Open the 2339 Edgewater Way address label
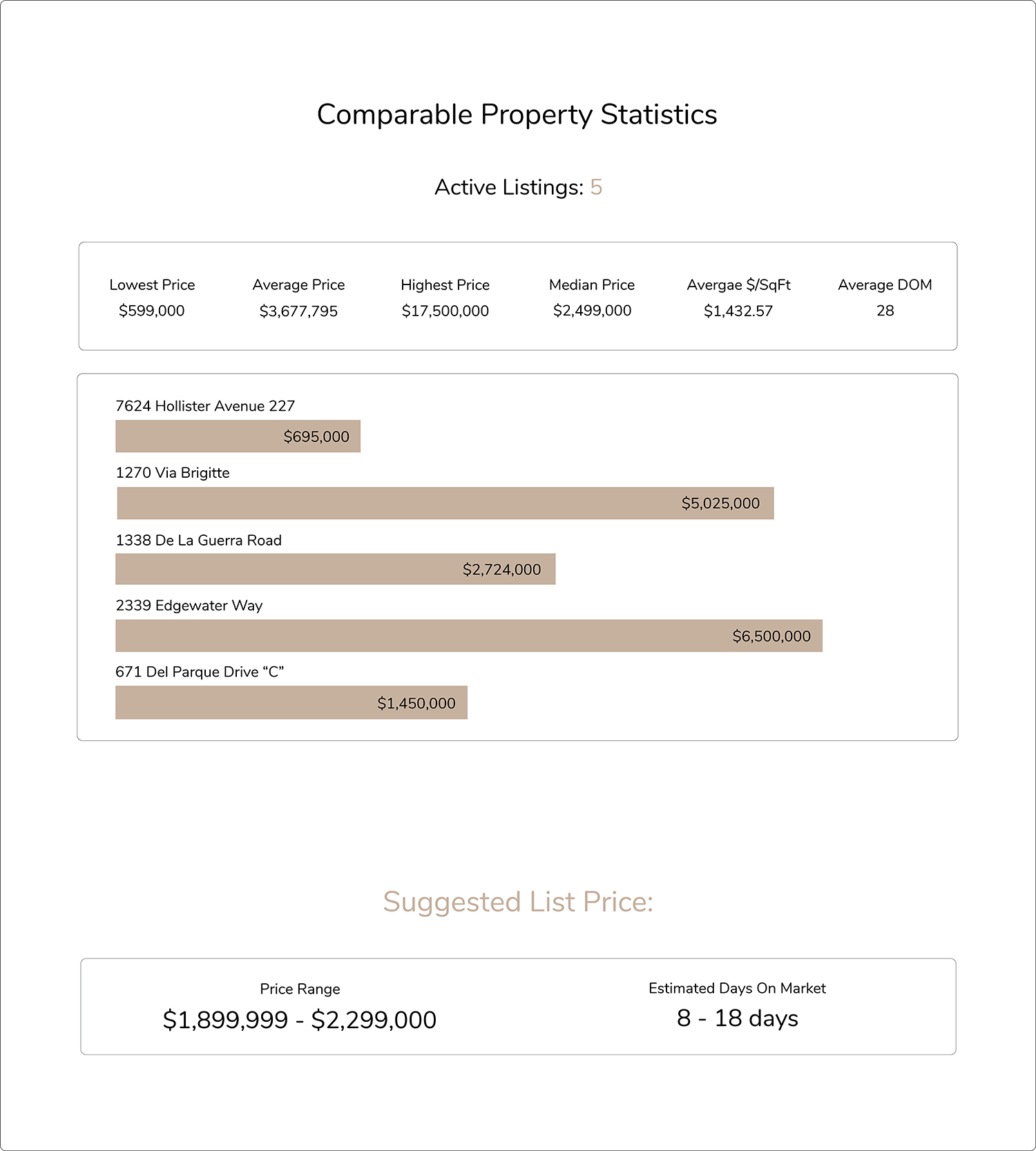The image size is (1036, 1151). pyautogui.click(x=189, y=606)
